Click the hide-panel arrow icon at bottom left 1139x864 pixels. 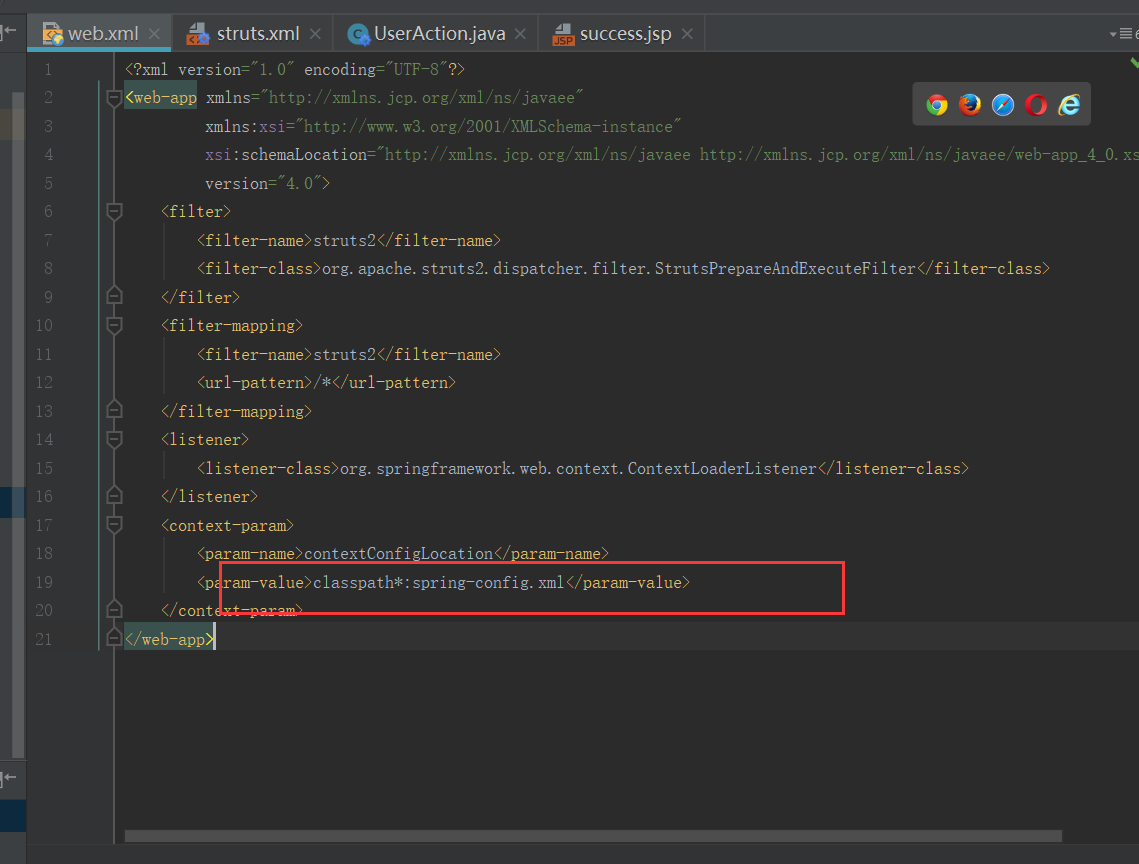[8, 778]
